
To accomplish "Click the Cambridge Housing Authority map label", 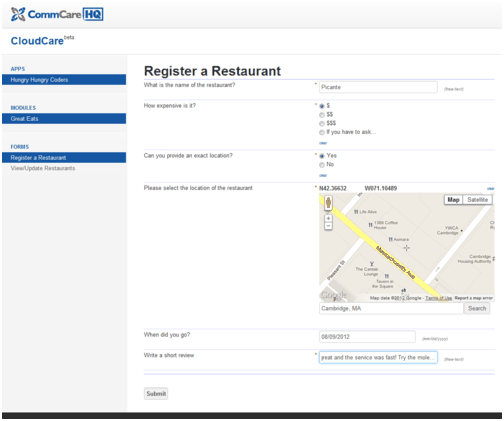I will pyautogui.click(x=475, y=259).
